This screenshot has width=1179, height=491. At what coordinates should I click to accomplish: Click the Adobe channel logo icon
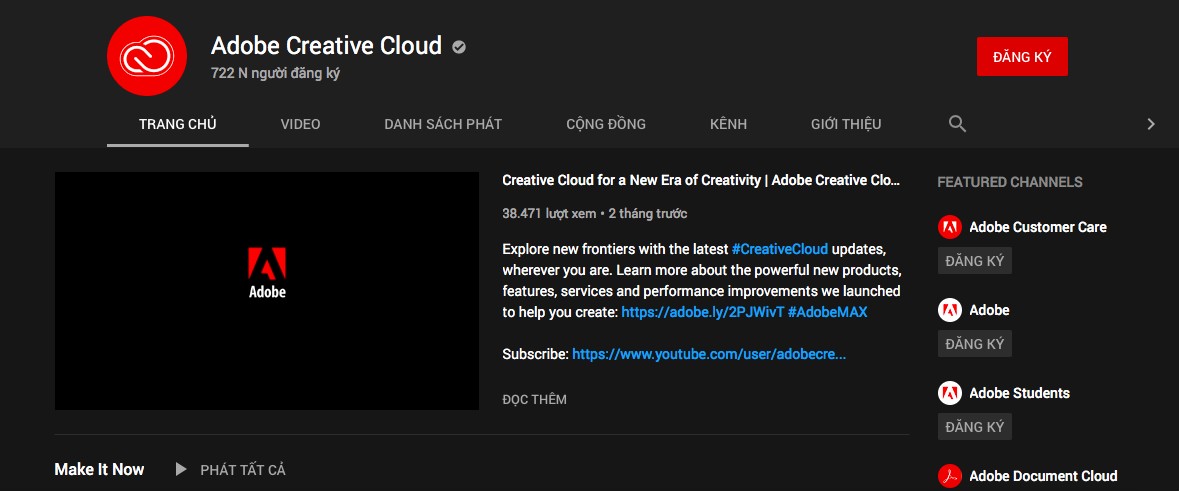pyautogui.click(x=950, y=310)
